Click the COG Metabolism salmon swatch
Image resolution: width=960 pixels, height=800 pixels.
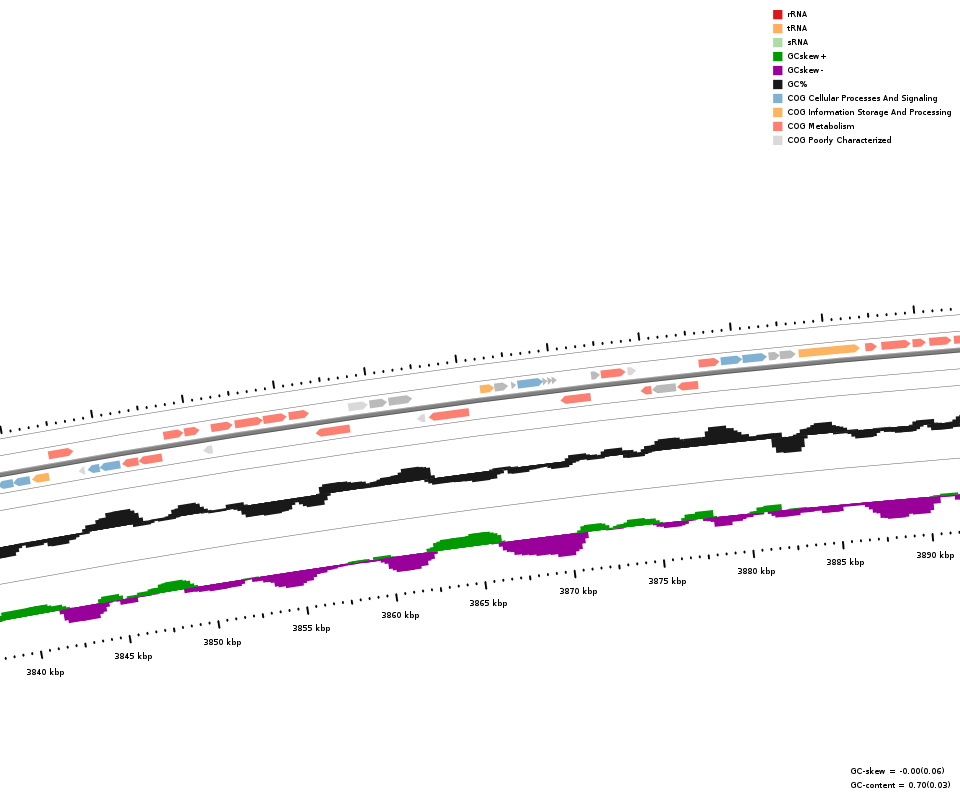point(778,127)
